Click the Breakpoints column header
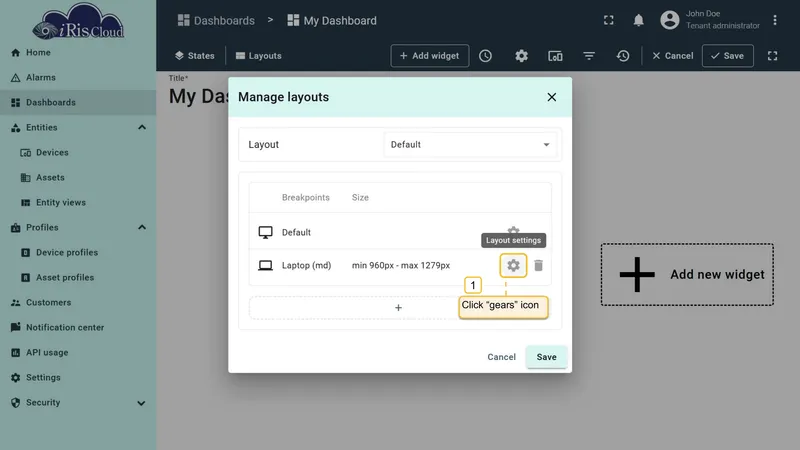 306,197
